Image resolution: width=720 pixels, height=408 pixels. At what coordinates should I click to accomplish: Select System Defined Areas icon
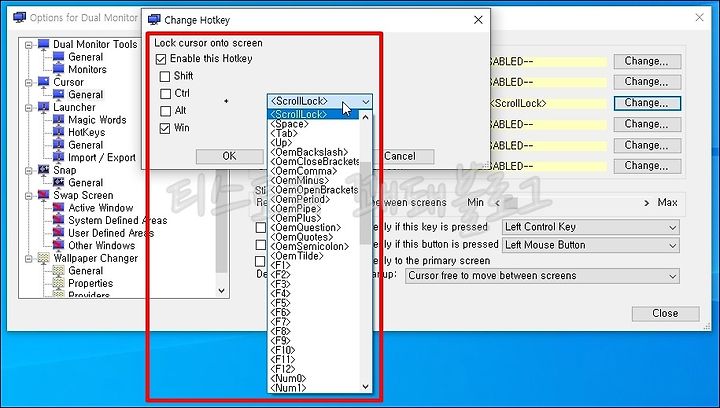[x=59, y=220]
